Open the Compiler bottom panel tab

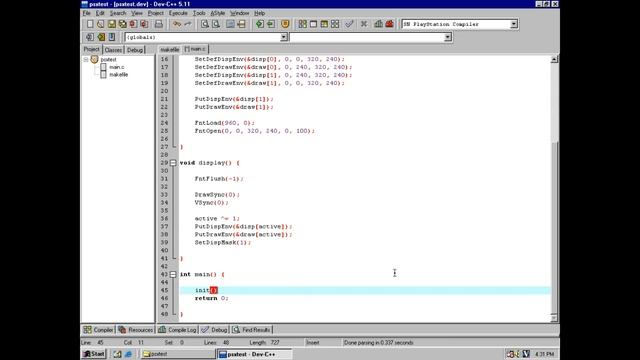tap(98, 330)
